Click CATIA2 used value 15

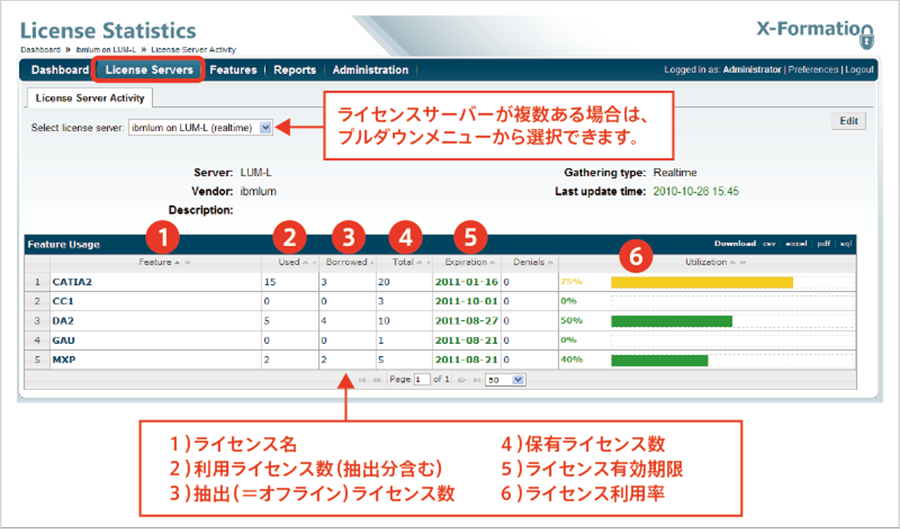(270, 282)
